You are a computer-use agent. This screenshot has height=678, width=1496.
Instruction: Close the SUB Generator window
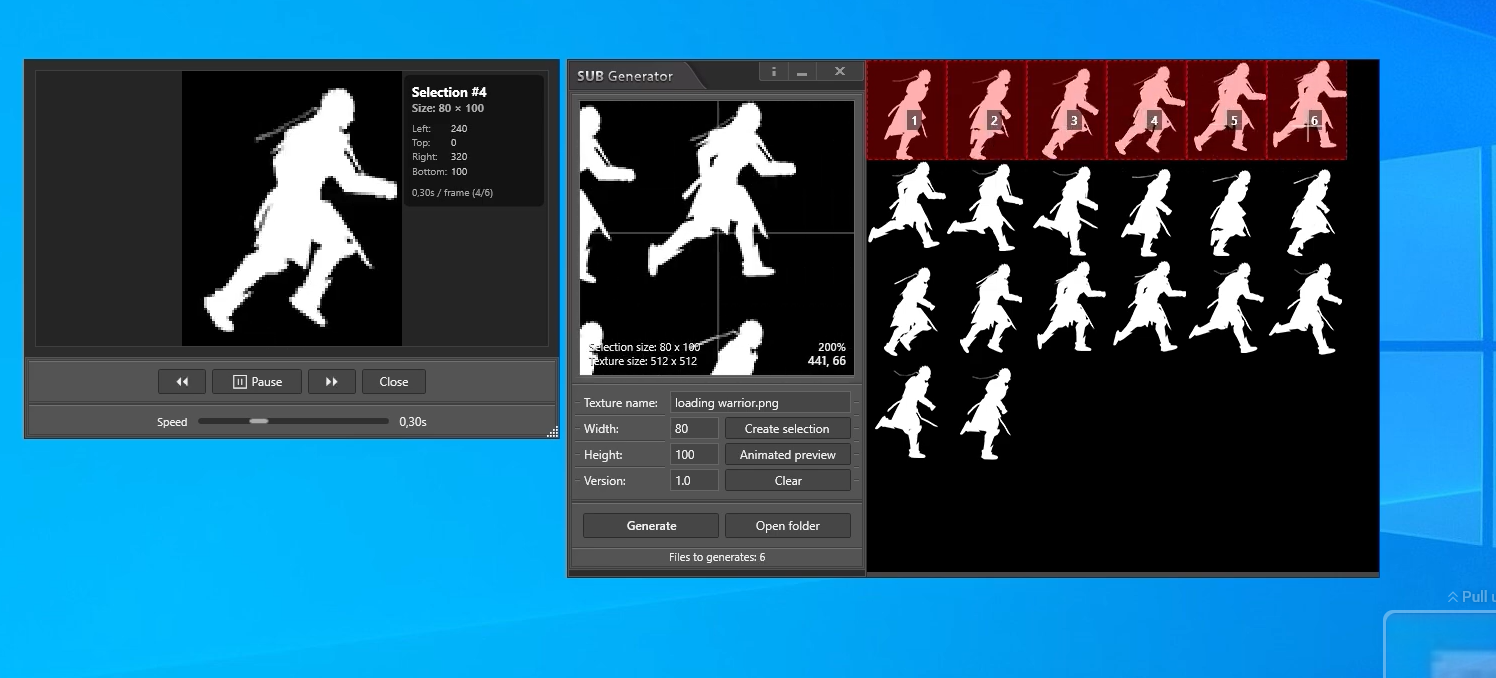click(840, 71)
